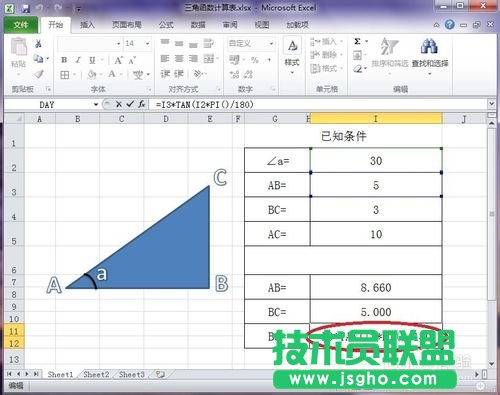Image resolution: width=500 pixels, height=395 pixels.
Task: Decrease decimal places
Action: pos(248,74)
